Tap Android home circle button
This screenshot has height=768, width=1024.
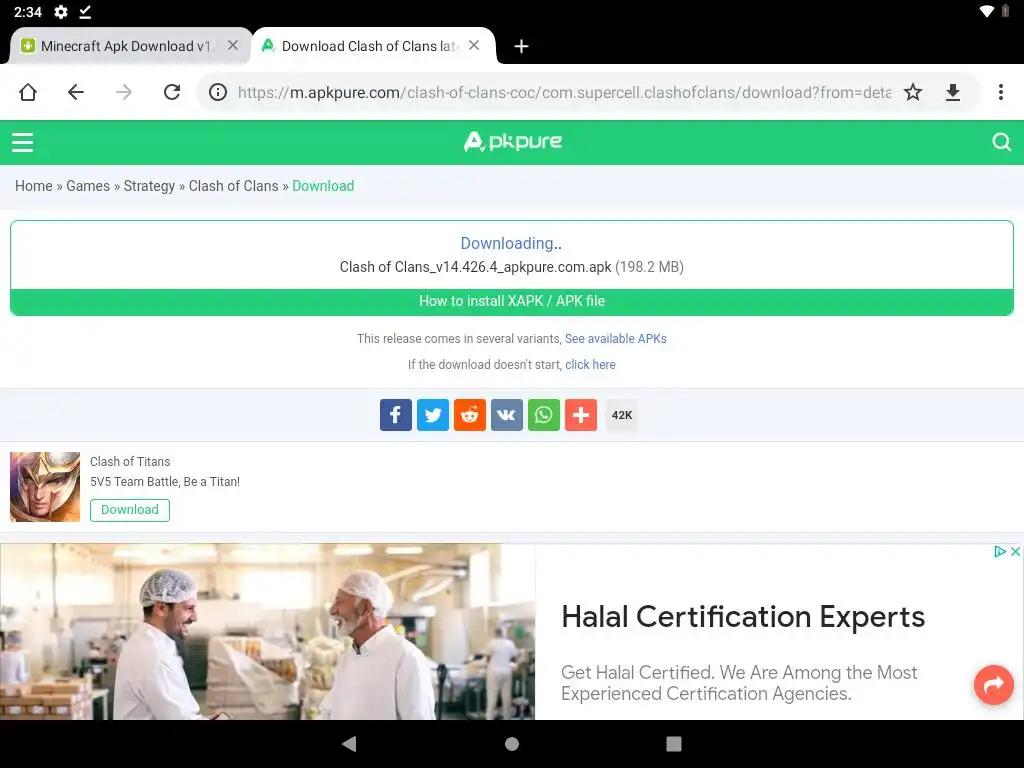tap(512, 743)
